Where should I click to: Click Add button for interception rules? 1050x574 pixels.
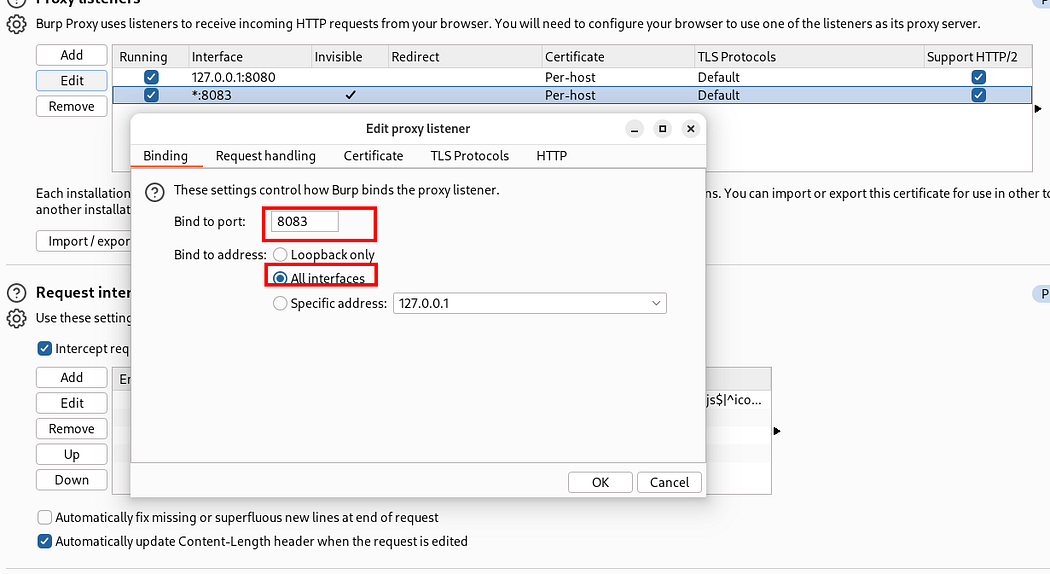coord(72,377)
